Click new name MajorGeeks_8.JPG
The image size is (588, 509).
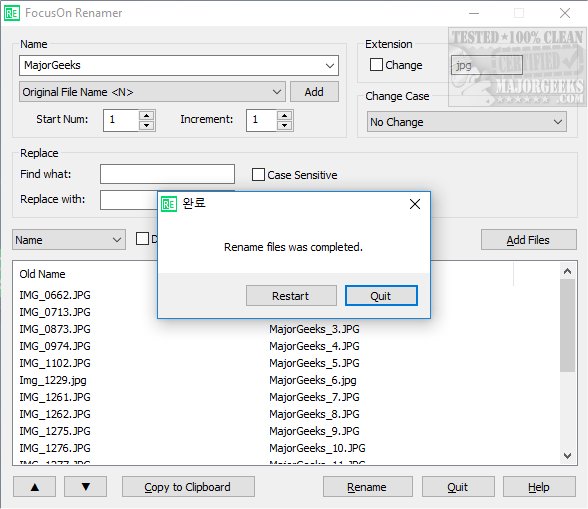click(314, 414)
